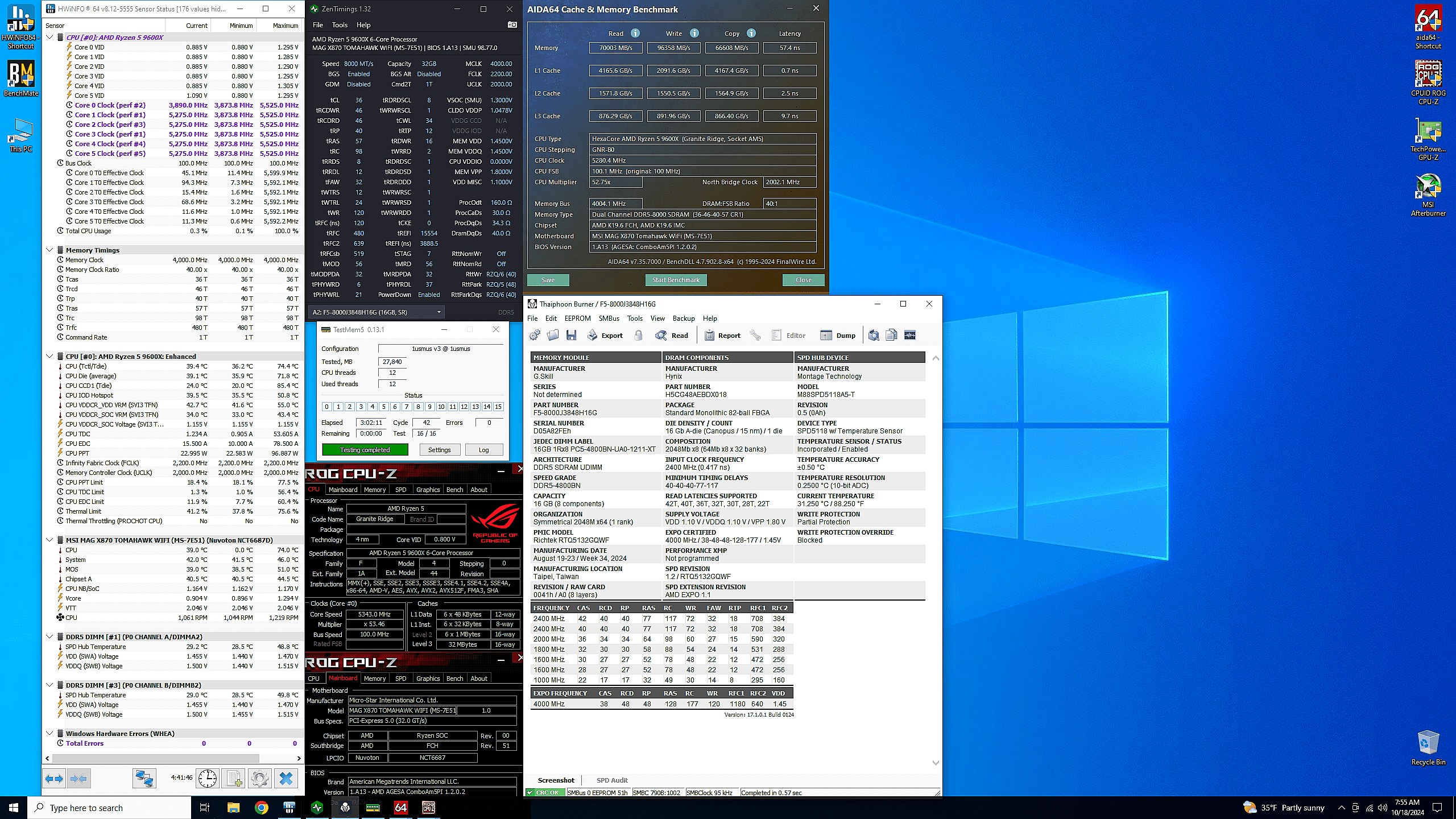Viewport: 1456px width, 819px height.
Task: Select MSI Afterburner desktop icon
Action: tap(1428, 195)
